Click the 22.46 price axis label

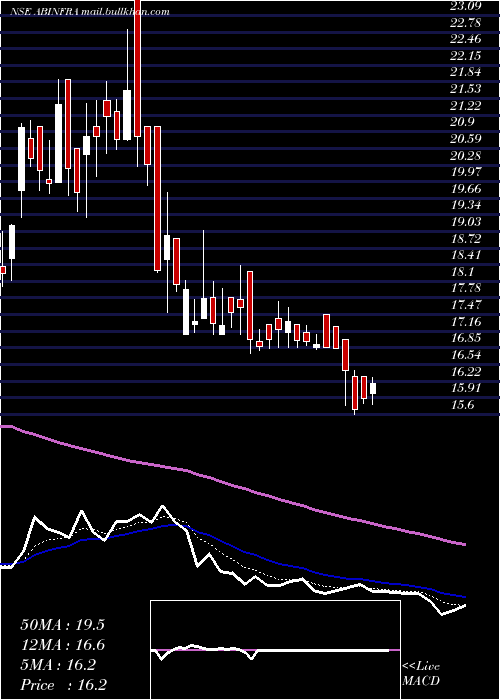pos(466,39)
